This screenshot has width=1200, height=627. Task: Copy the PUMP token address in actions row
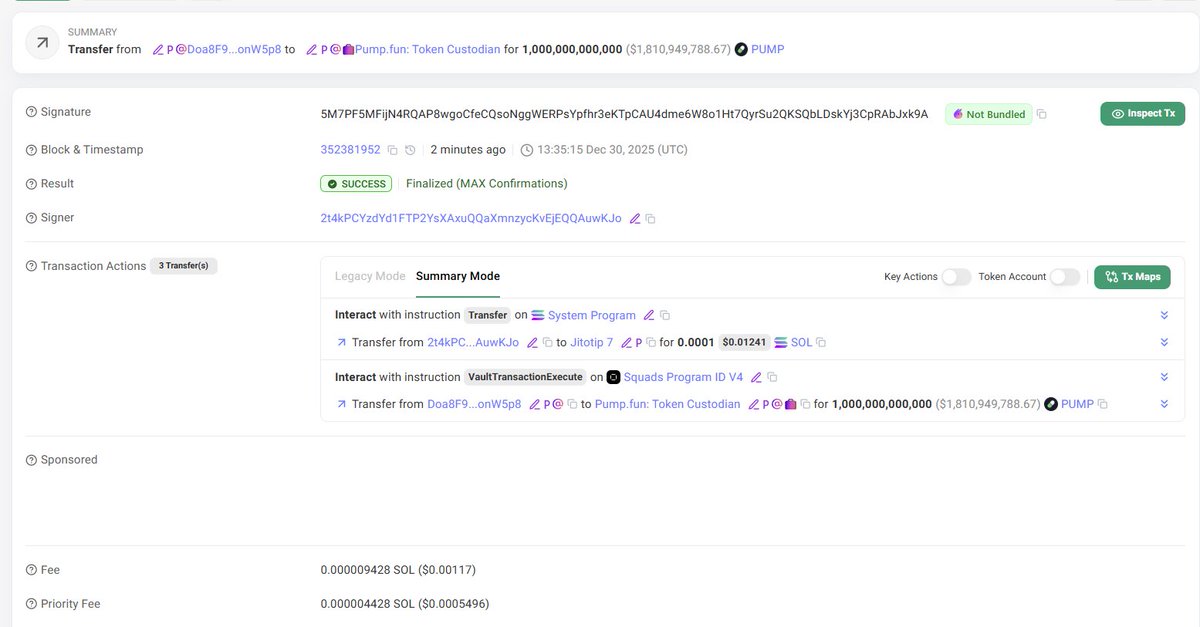click(1103, 404)
